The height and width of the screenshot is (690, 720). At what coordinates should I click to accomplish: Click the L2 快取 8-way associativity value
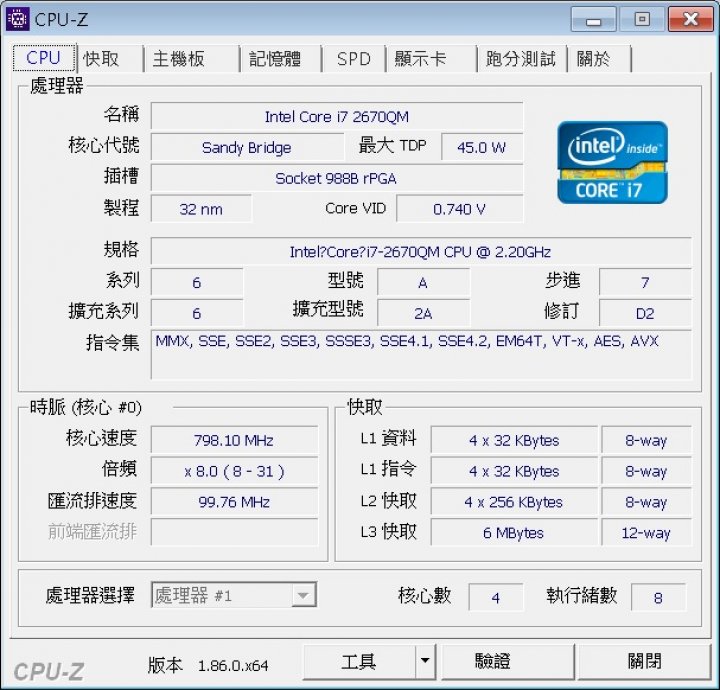point(646,502)
